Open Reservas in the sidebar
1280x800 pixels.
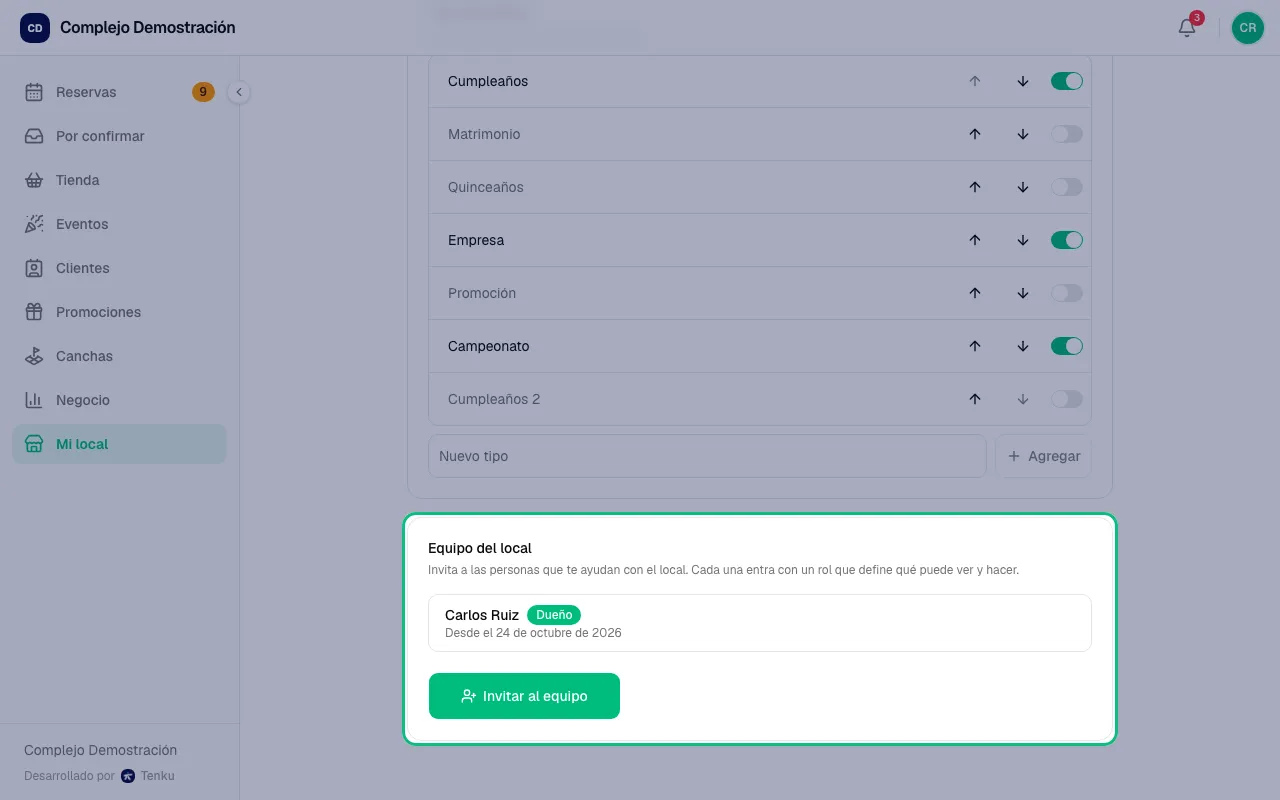119,92
